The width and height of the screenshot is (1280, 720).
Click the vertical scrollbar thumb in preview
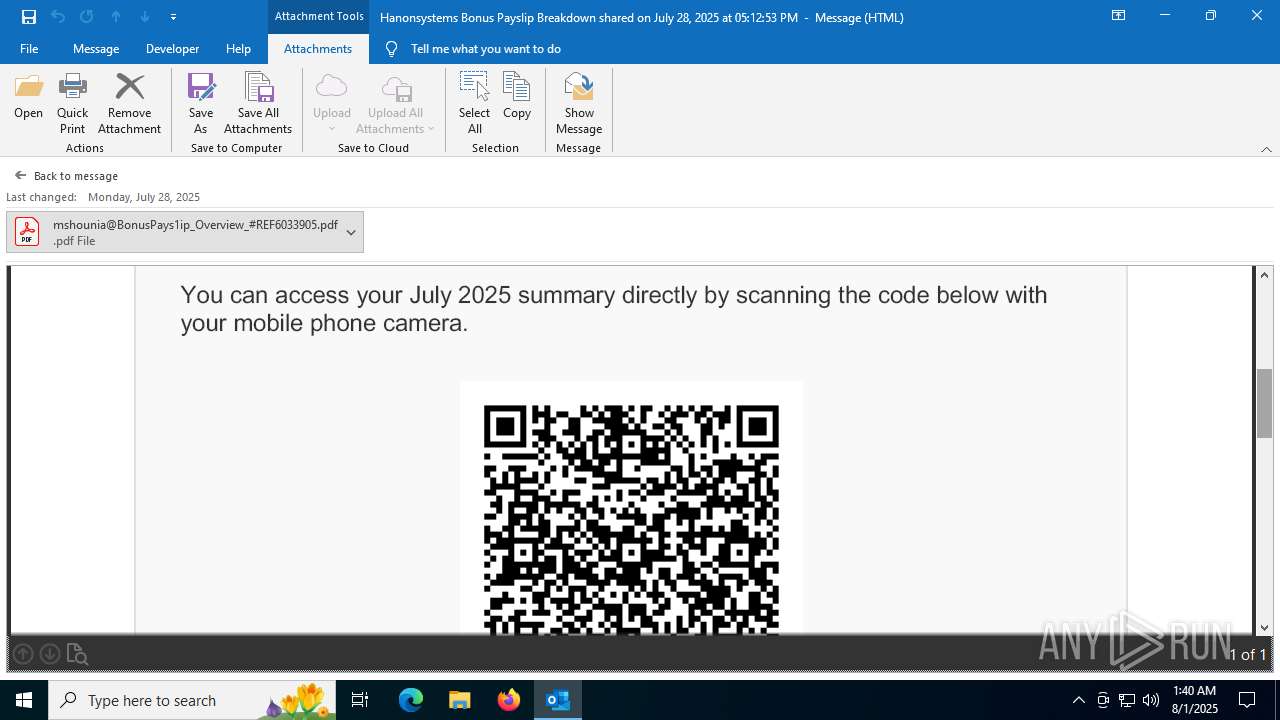pos(1264,403)
